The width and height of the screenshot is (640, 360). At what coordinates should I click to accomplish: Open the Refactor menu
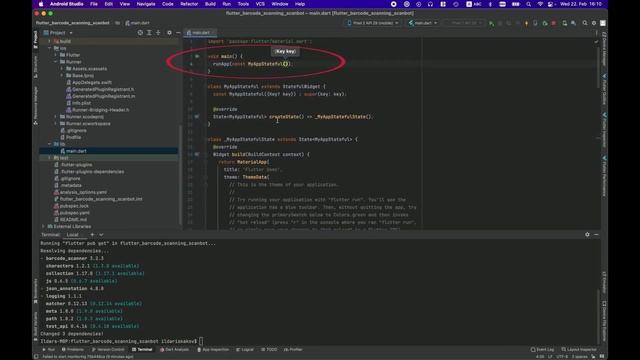pos(189,4)
